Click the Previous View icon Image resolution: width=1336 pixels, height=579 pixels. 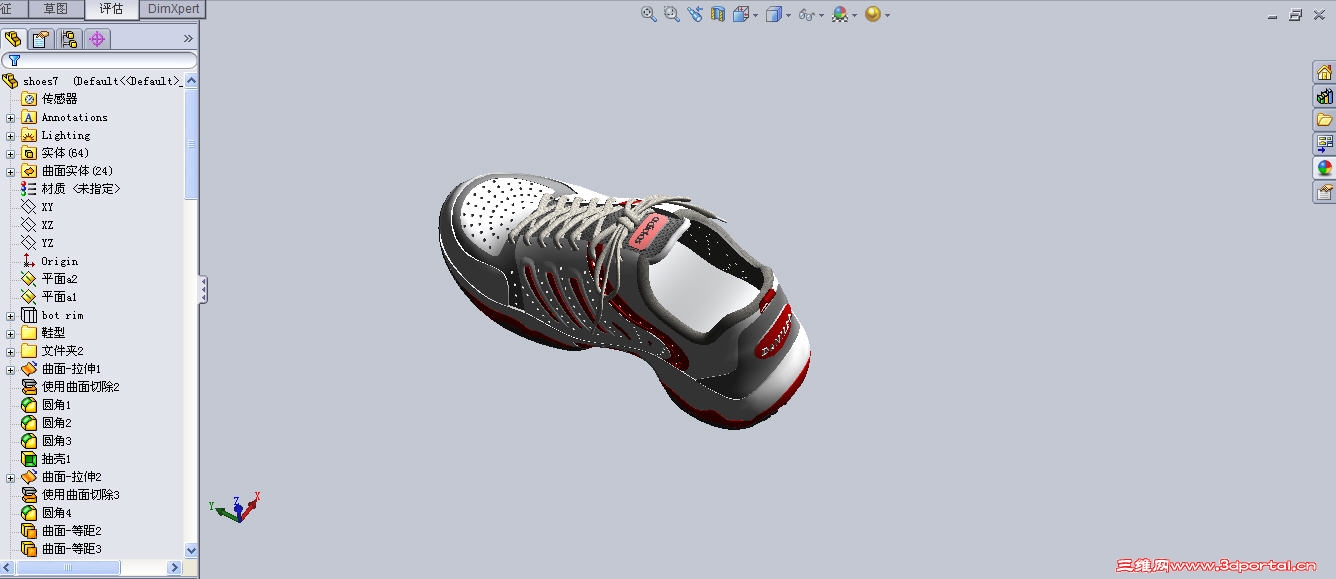(695, 14)
